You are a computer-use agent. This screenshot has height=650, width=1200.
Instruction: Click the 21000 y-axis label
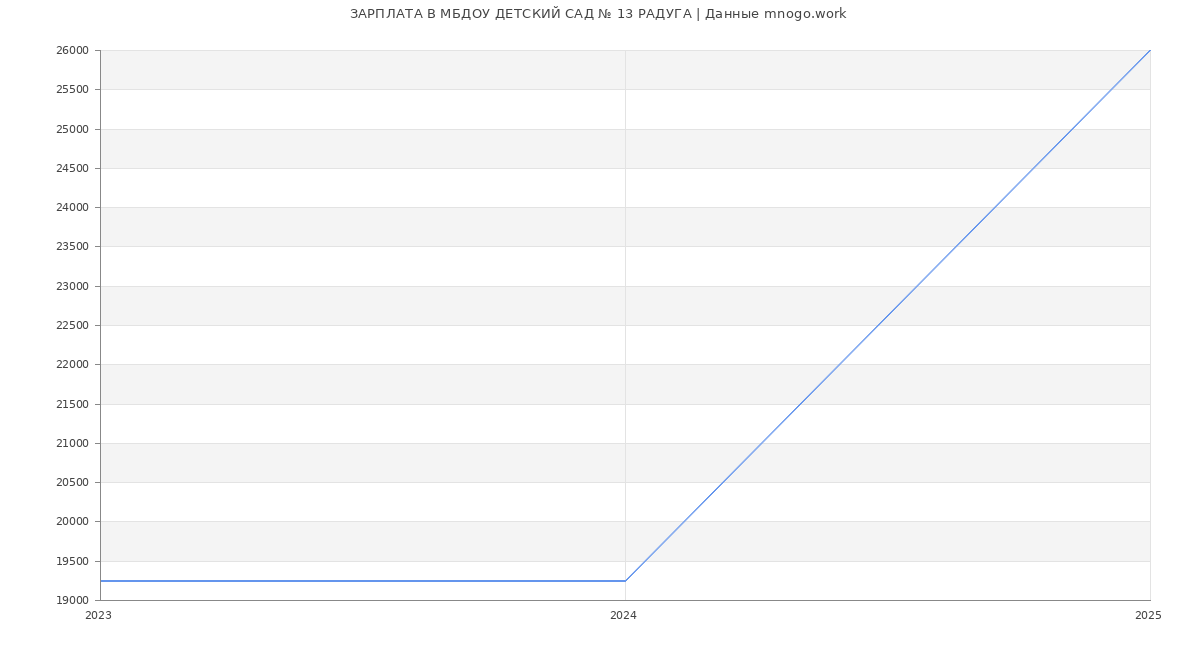72,444
